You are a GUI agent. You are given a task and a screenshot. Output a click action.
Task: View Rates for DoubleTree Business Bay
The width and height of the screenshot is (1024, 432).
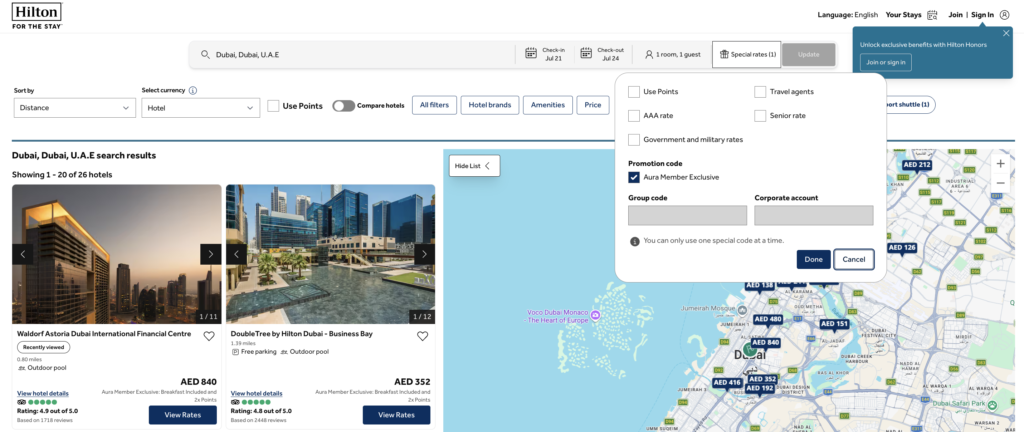[396, 415]
